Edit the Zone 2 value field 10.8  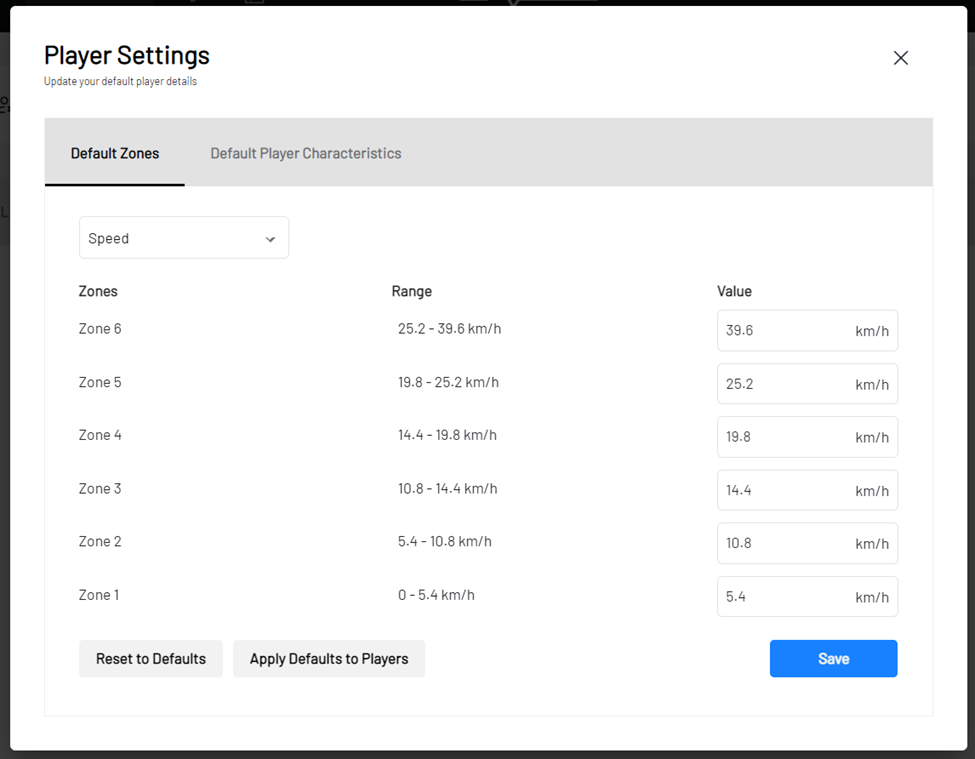point(807,543)
